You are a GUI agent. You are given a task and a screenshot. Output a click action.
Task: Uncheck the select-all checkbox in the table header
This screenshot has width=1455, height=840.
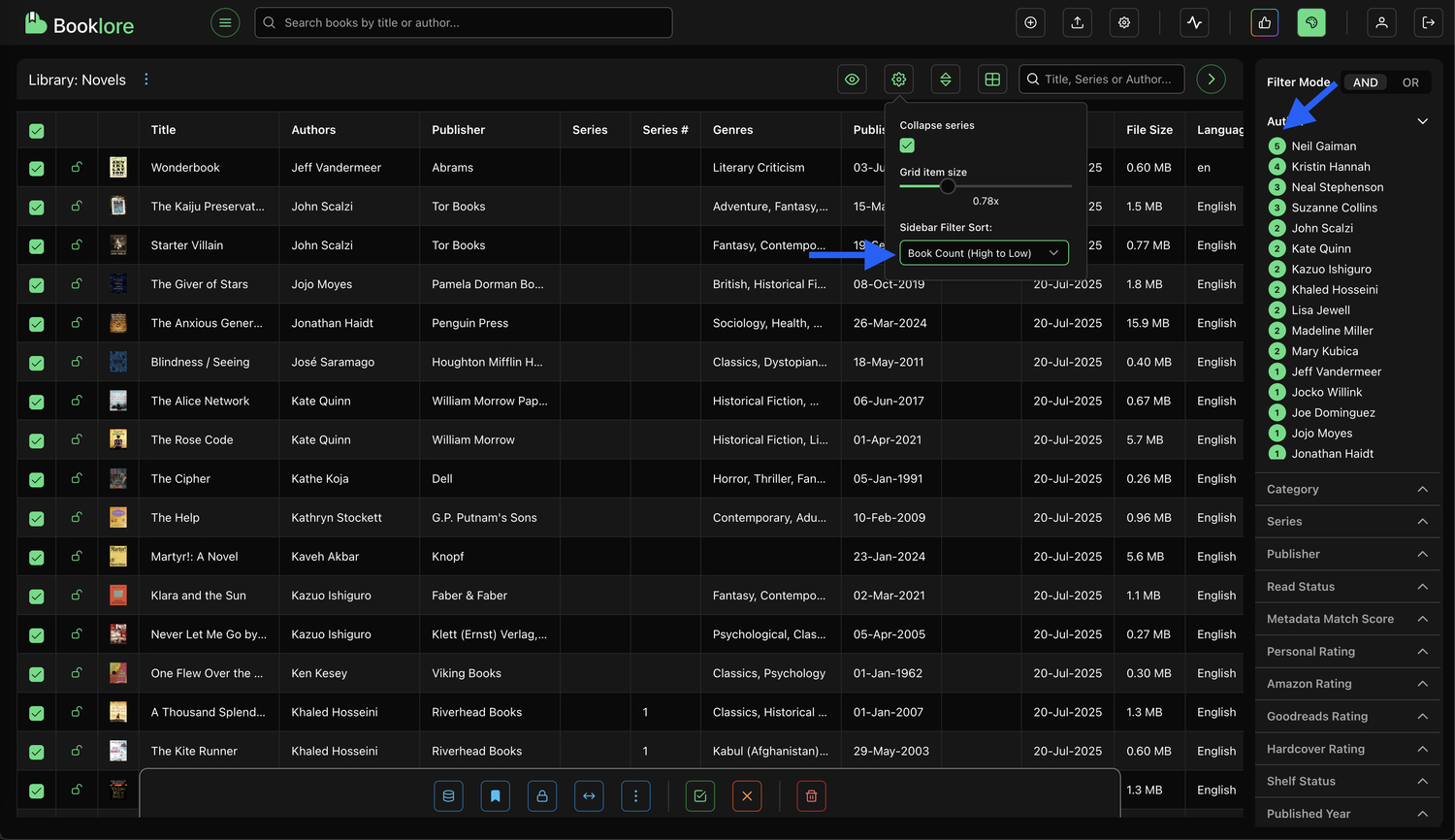pyautogui.click(x=36, y=129)
